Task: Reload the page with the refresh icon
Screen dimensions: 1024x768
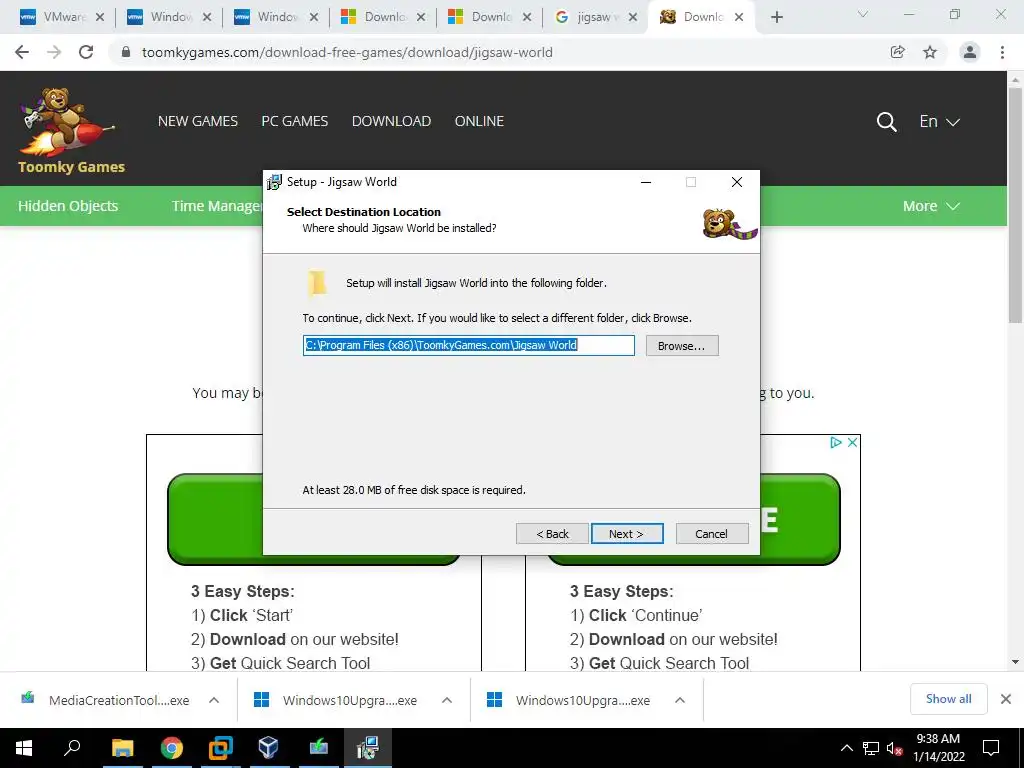Action: [x=86, y=52]
